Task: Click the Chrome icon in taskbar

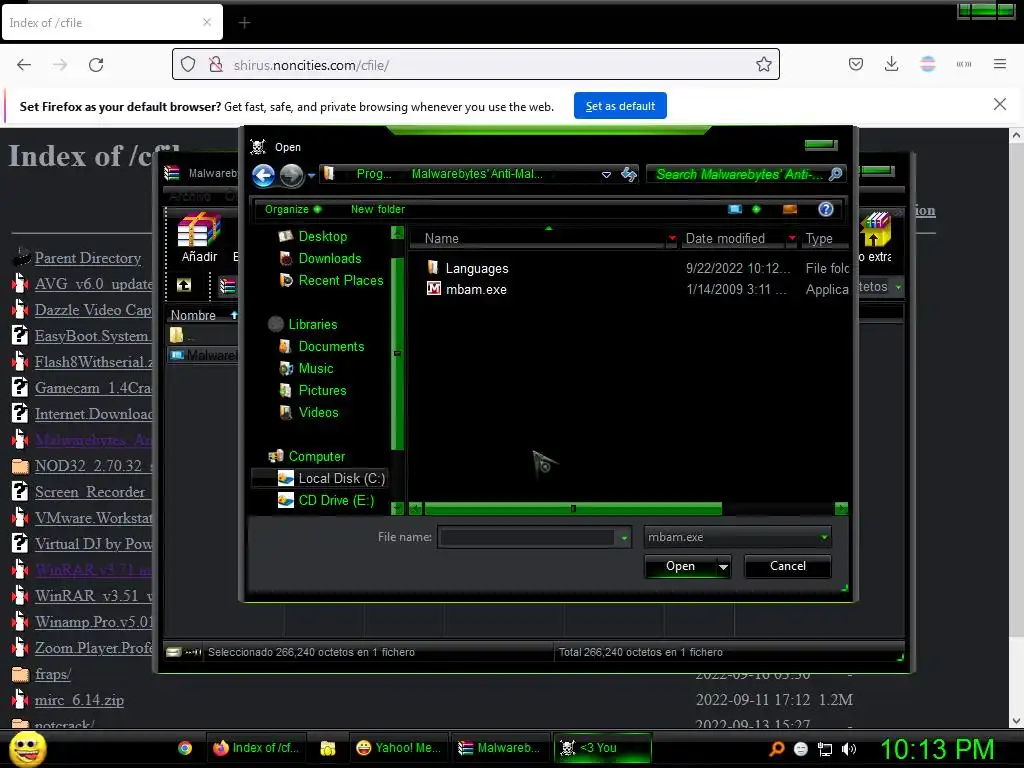Action: pos(185,748)
